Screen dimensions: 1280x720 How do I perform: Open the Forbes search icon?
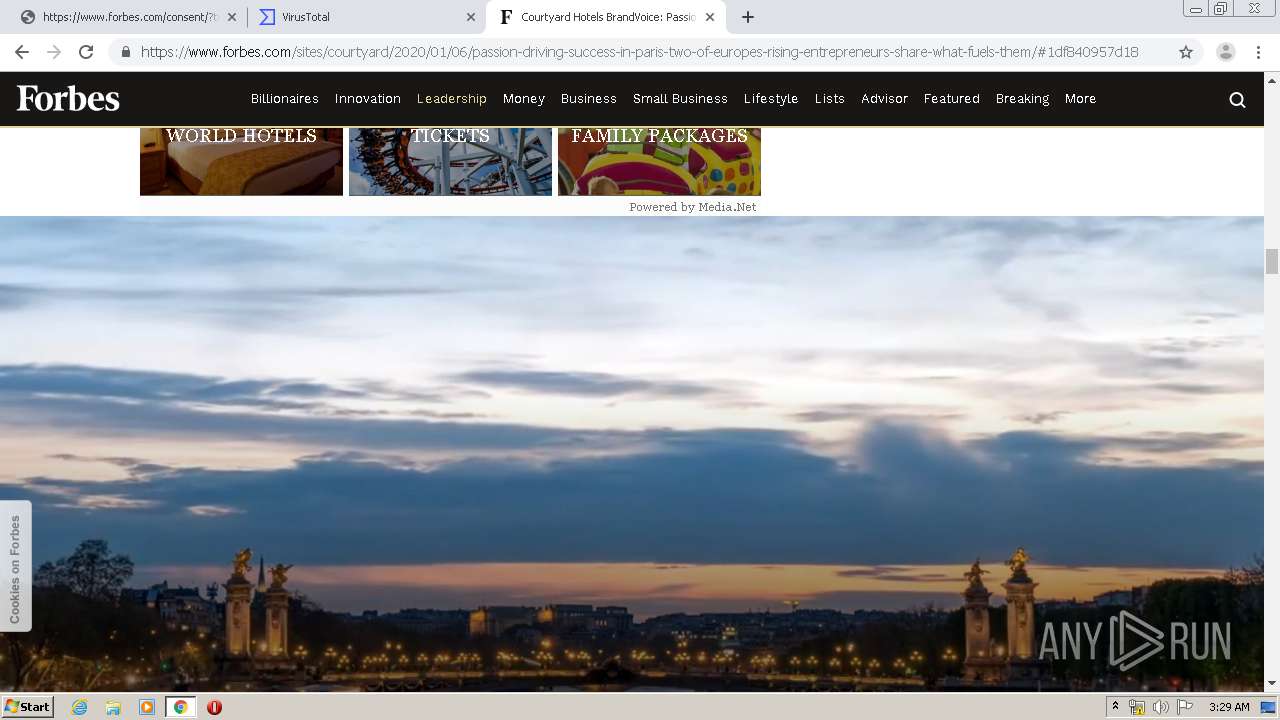(1237, 99)
